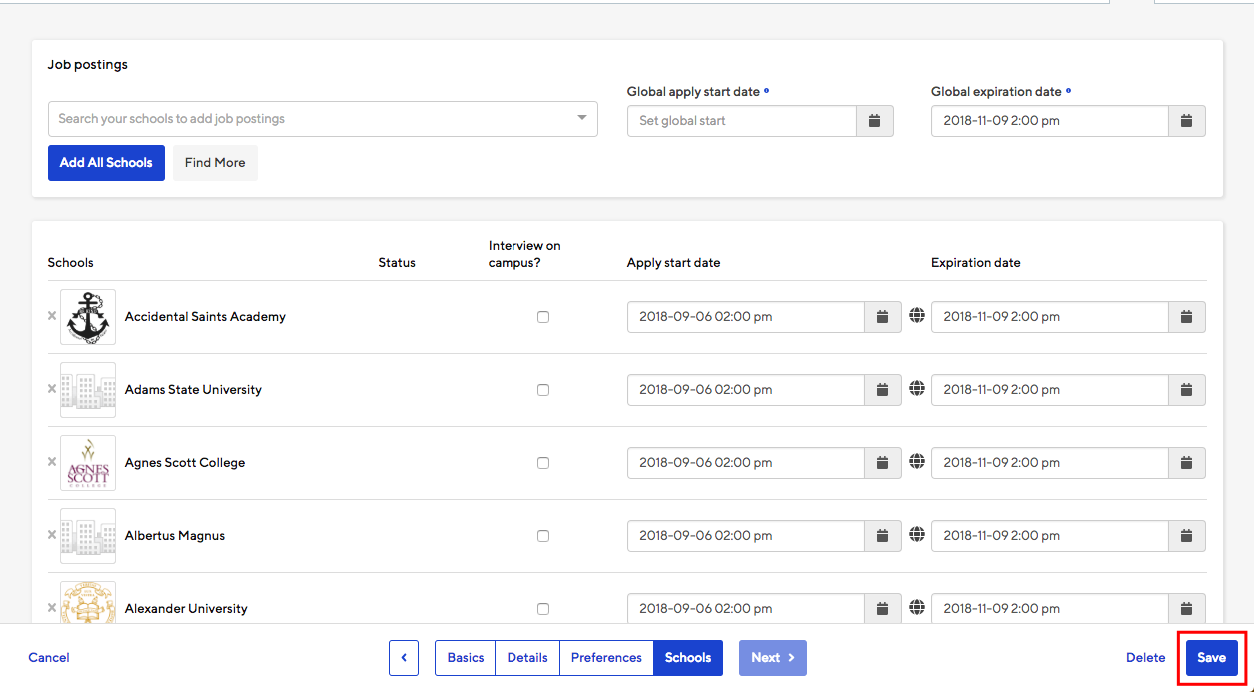Go back using the left chevron button
This screenshot has height=692, width=1254.
(x=404, y=658)
